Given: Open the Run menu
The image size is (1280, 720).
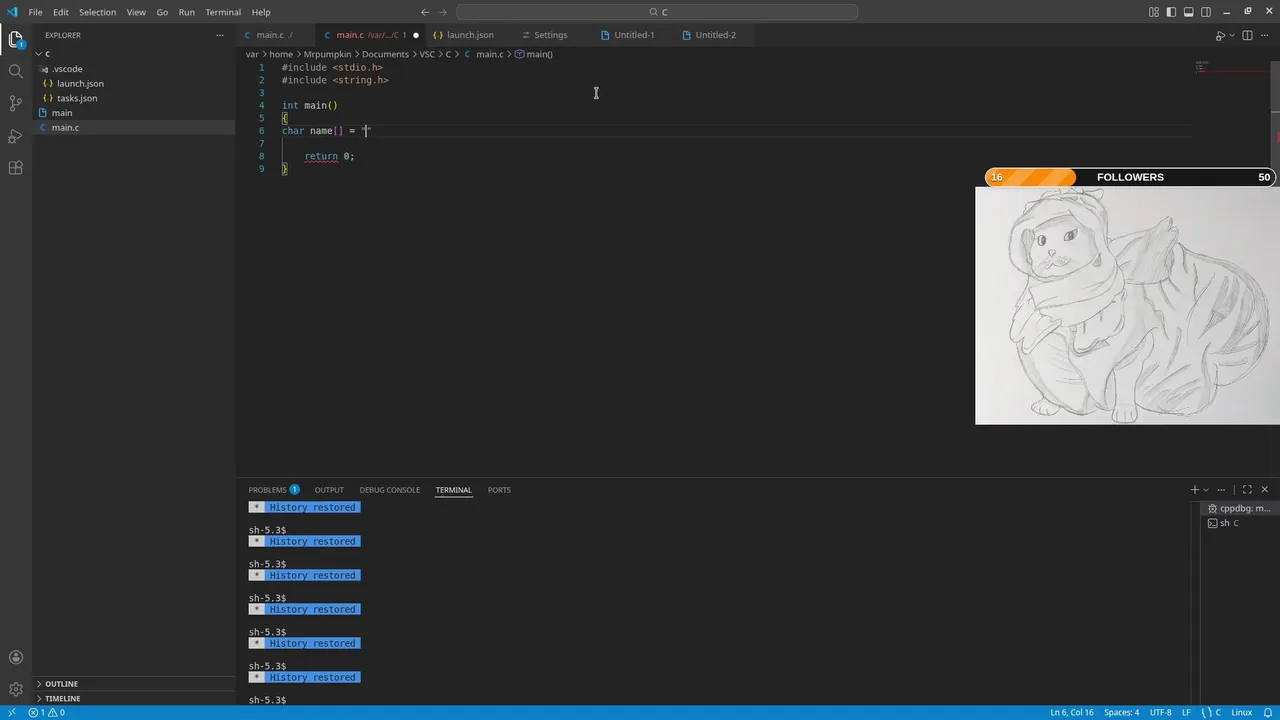Looking at the screenshot, I should 187,12.
